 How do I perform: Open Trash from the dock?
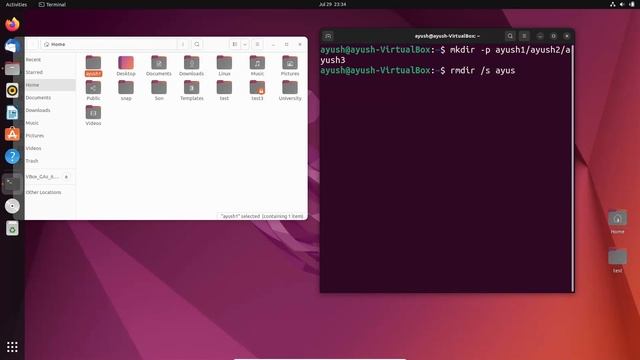click(x=12, y=228)
